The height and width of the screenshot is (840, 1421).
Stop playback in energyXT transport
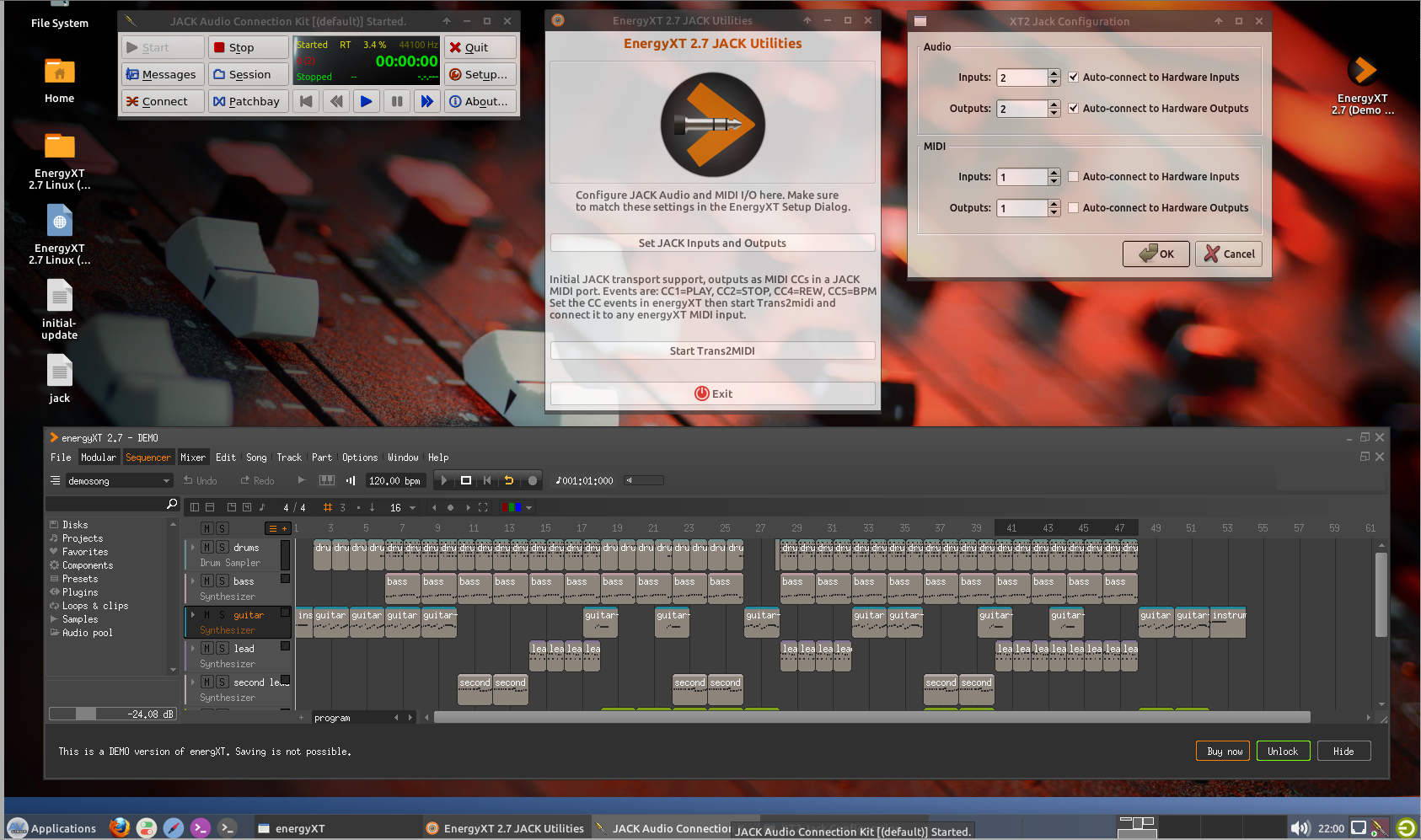(466, 480)
